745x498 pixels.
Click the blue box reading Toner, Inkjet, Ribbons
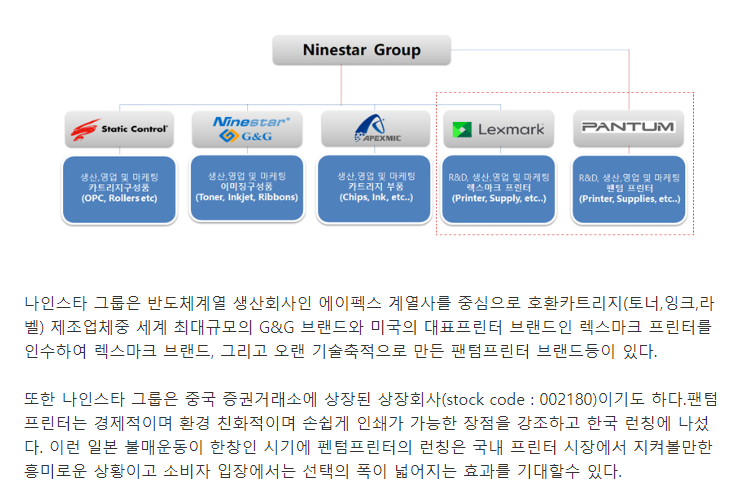[x=247, y=189]
